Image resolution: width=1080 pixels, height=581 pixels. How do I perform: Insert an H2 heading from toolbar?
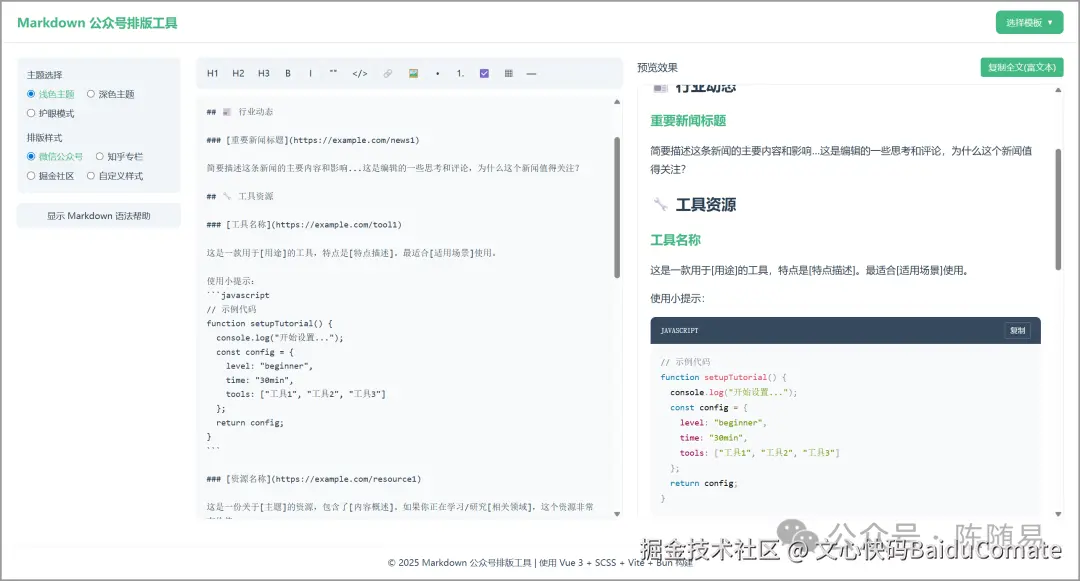click(x=238, y=74)
